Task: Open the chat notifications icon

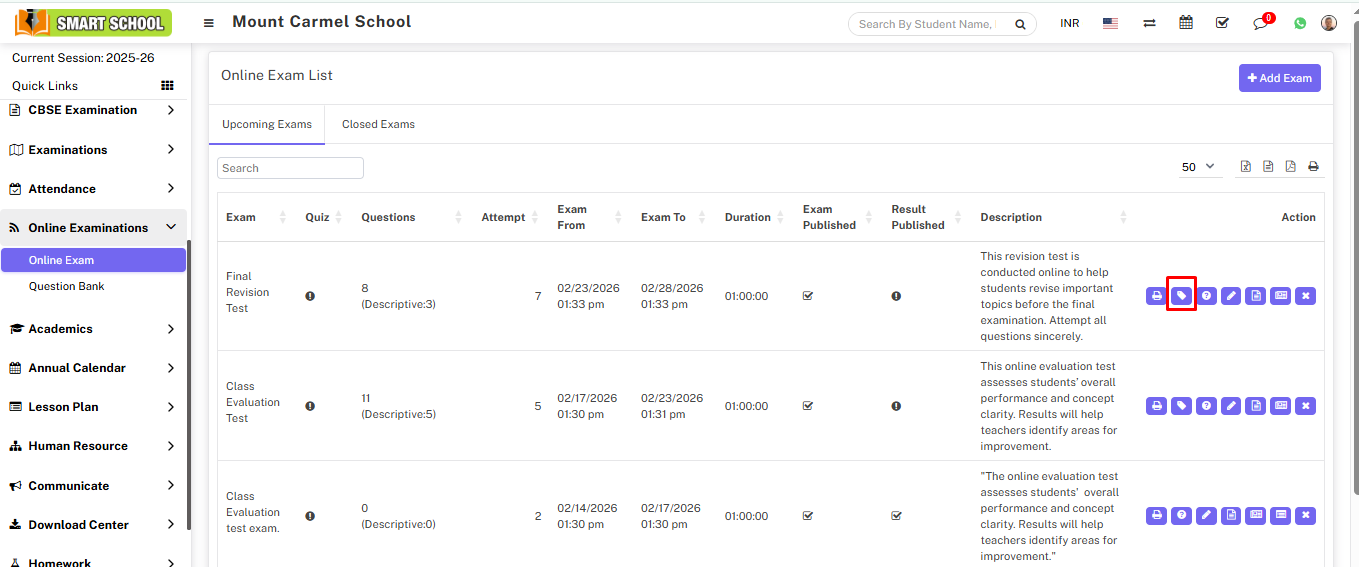Action: pos(1260,23)
